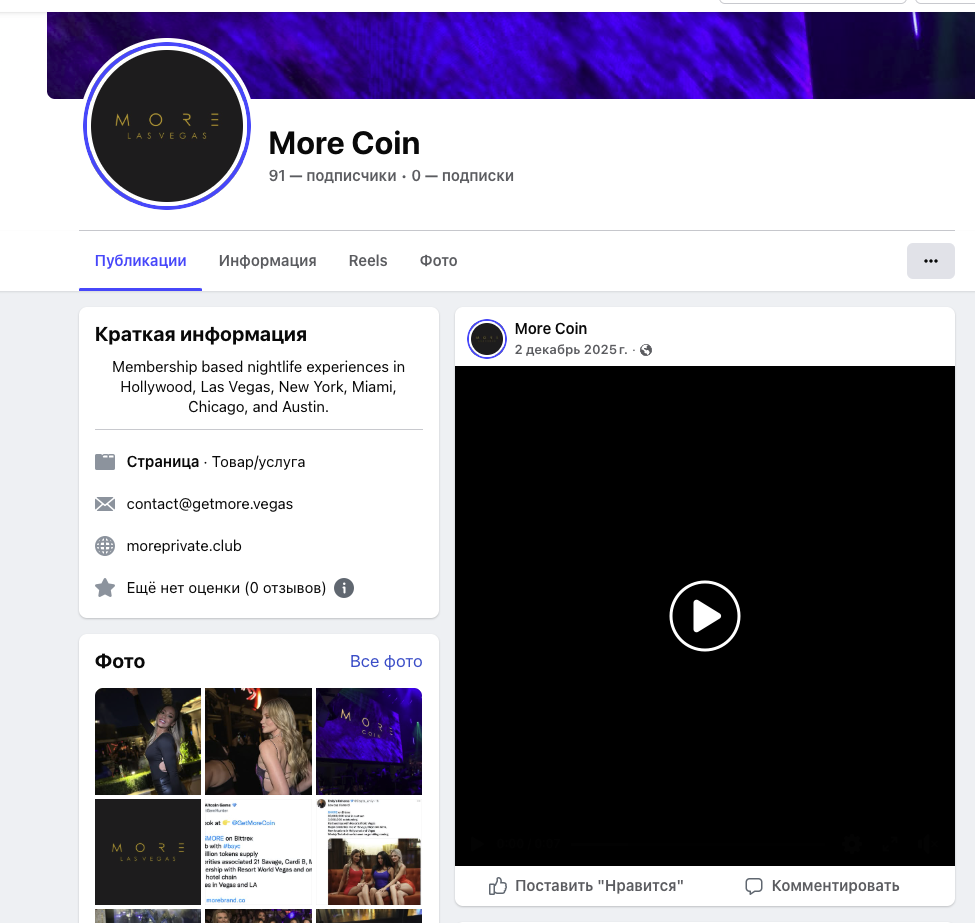Click the info circle next to the reviews count

(343, 588)
